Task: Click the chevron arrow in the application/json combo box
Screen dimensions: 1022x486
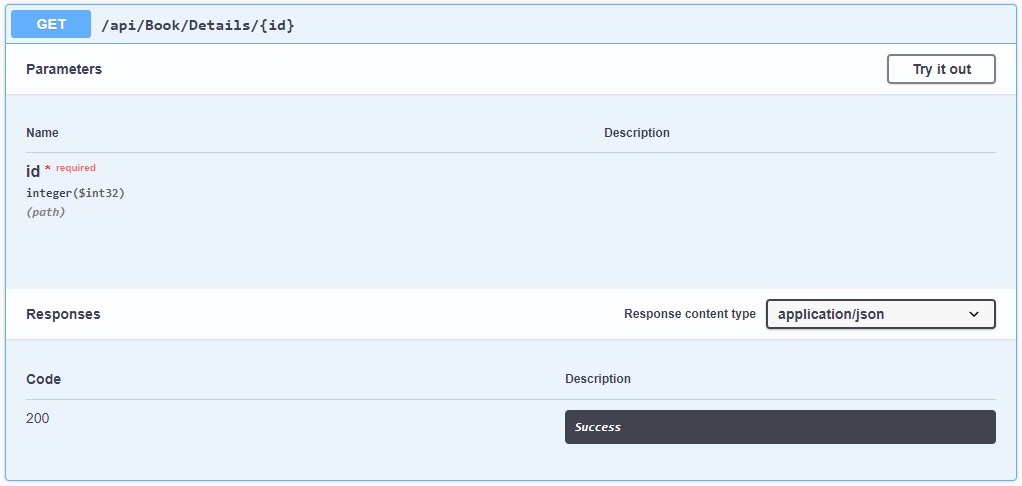Action: 974,314
